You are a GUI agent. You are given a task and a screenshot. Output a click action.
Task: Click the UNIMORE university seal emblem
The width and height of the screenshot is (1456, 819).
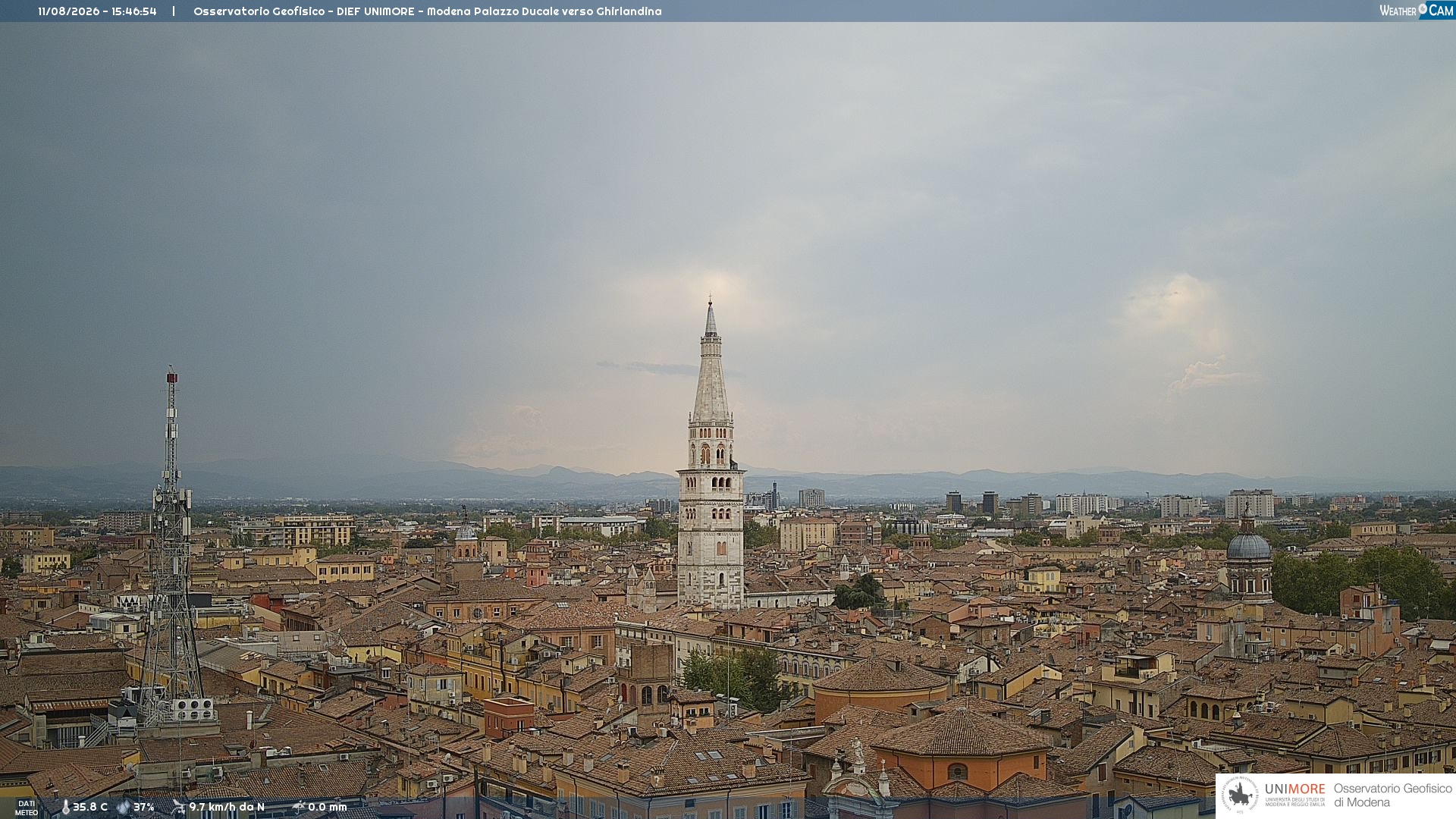pos(1241,795)
